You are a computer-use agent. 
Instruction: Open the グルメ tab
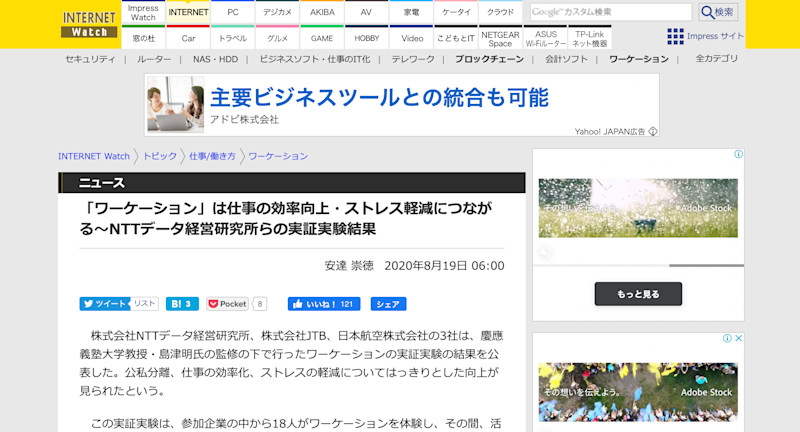[x=277, y=38]
